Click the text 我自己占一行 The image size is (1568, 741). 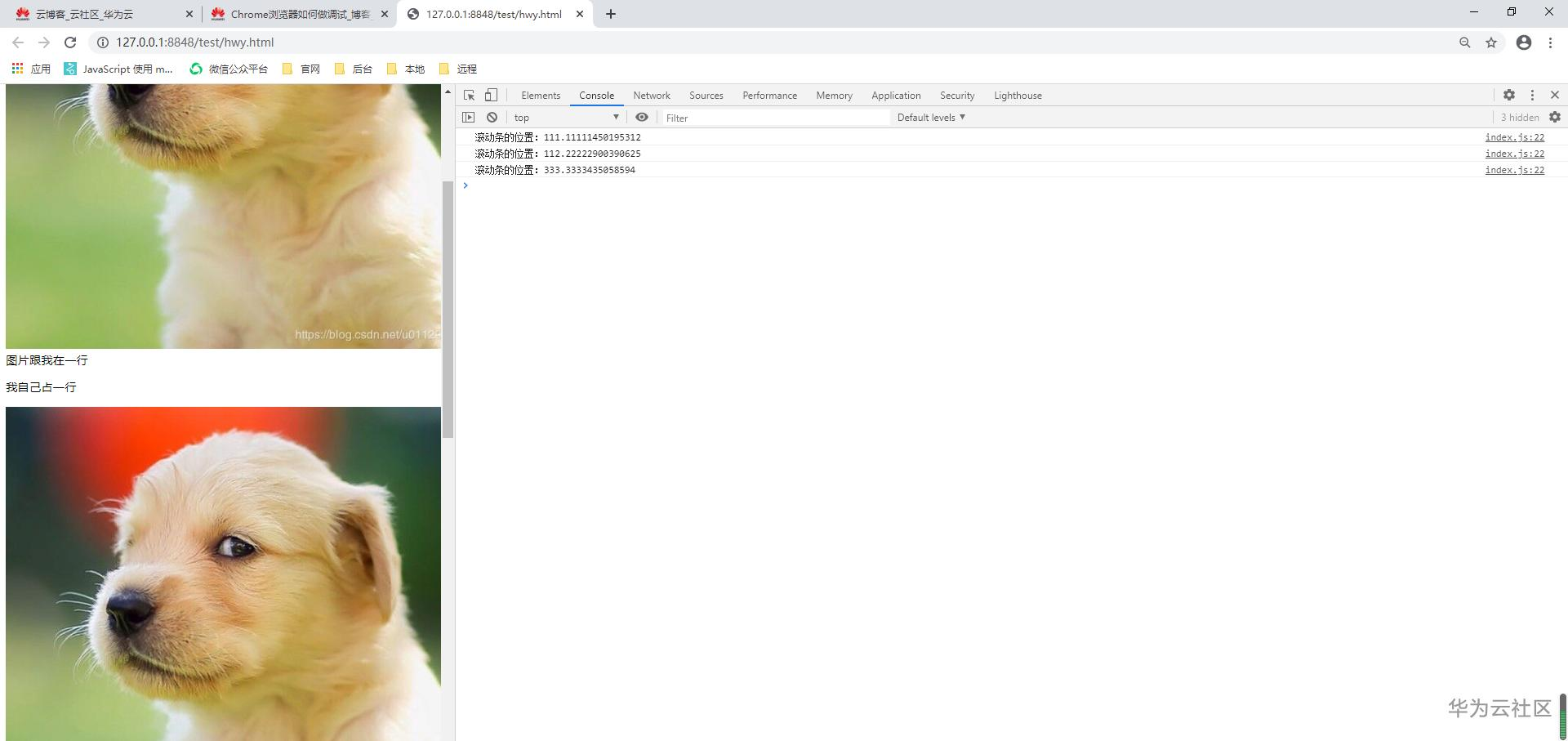pos(41,387)
